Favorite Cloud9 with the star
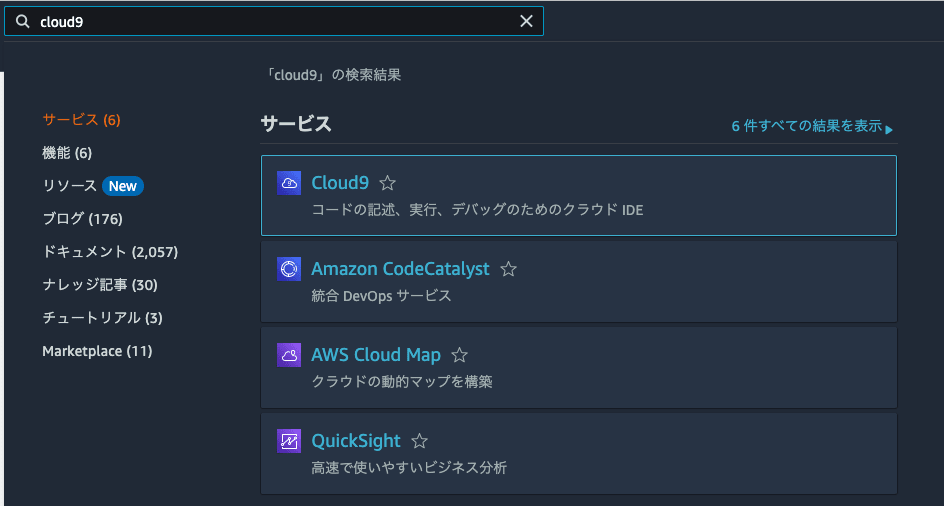The height and width of the screenshot is (506, 944). (x=388, y=184)
